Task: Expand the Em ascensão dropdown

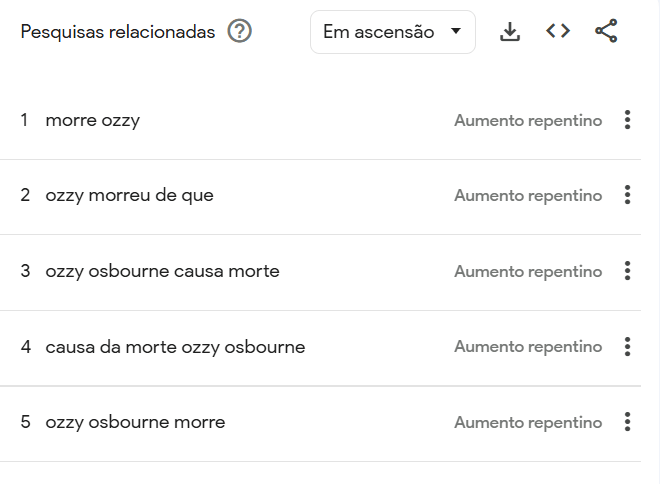Action: click(392, 32)
